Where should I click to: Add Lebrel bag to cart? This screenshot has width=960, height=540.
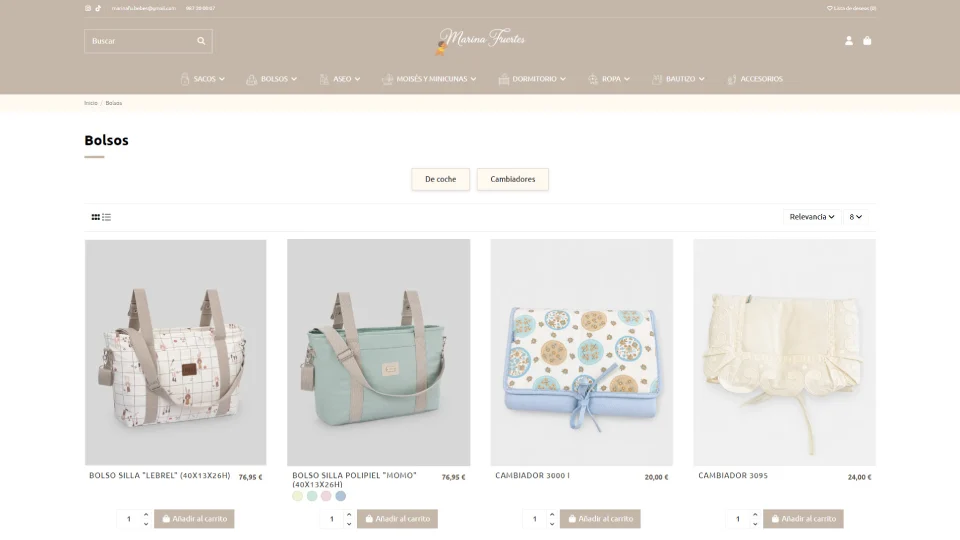click(x=194, y=519)
